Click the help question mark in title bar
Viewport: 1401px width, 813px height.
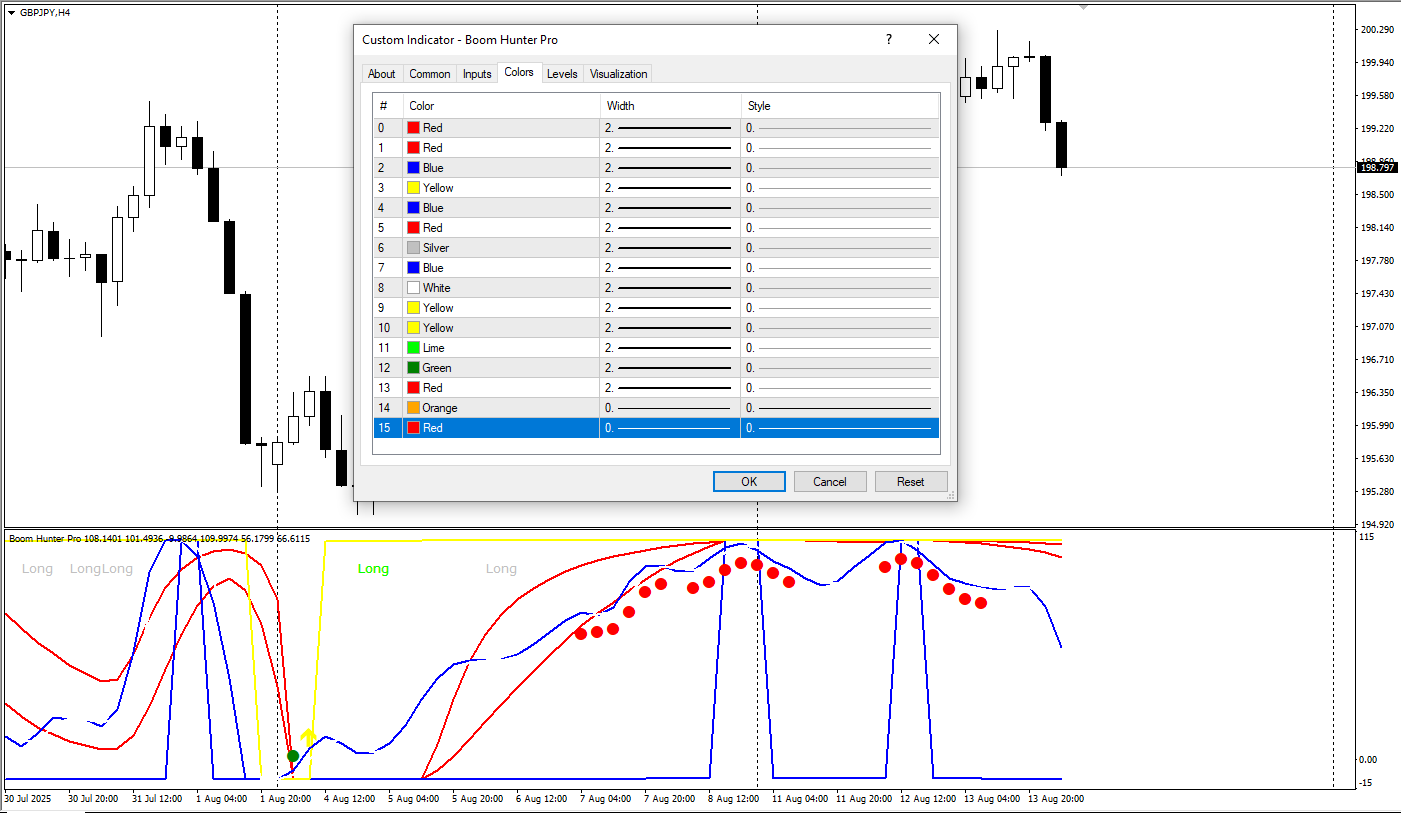point(888,40)
